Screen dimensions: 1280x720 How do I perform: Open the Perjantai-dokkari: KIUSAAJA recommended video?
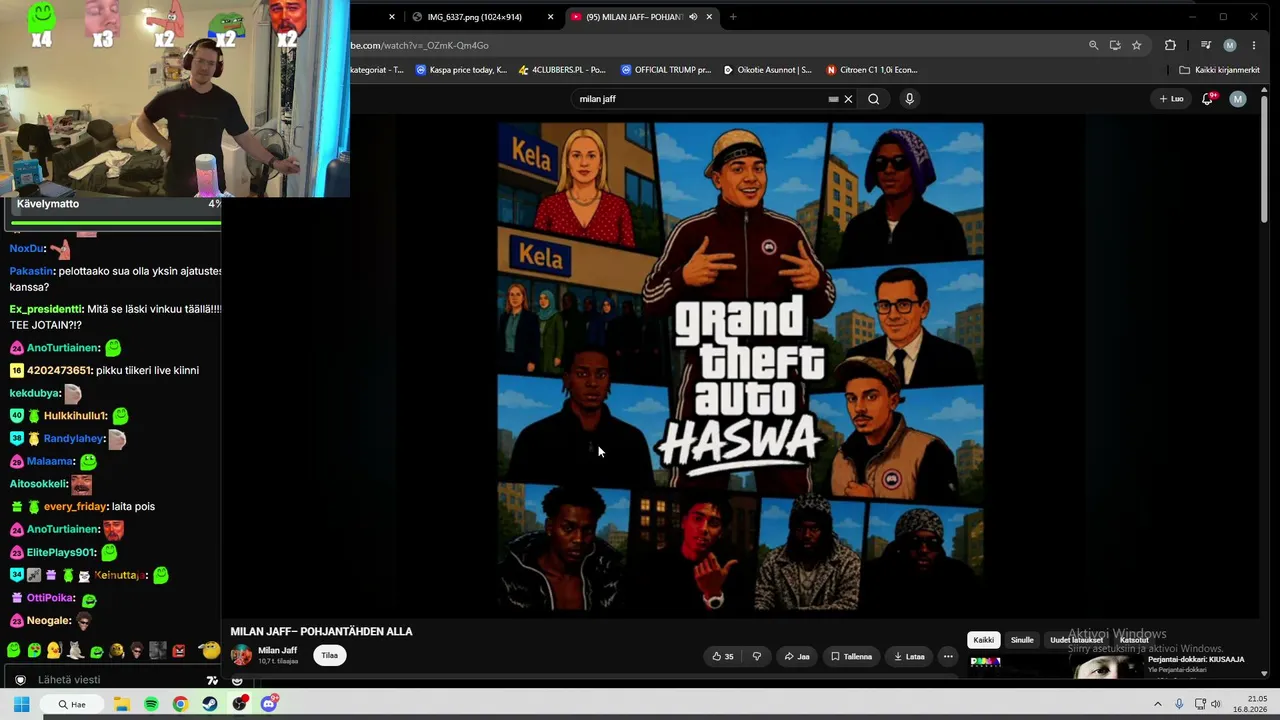click(x=1196, y=660)
